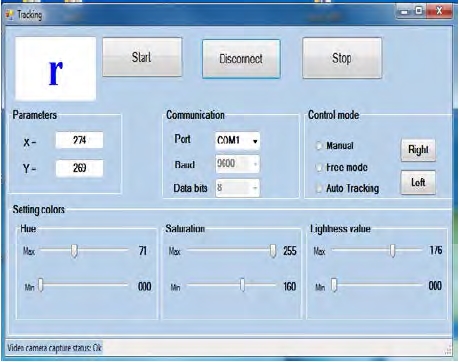This screenshot has width=459, height=362.
Task: Click the Communication group label
Action: [x=195, y=115]
